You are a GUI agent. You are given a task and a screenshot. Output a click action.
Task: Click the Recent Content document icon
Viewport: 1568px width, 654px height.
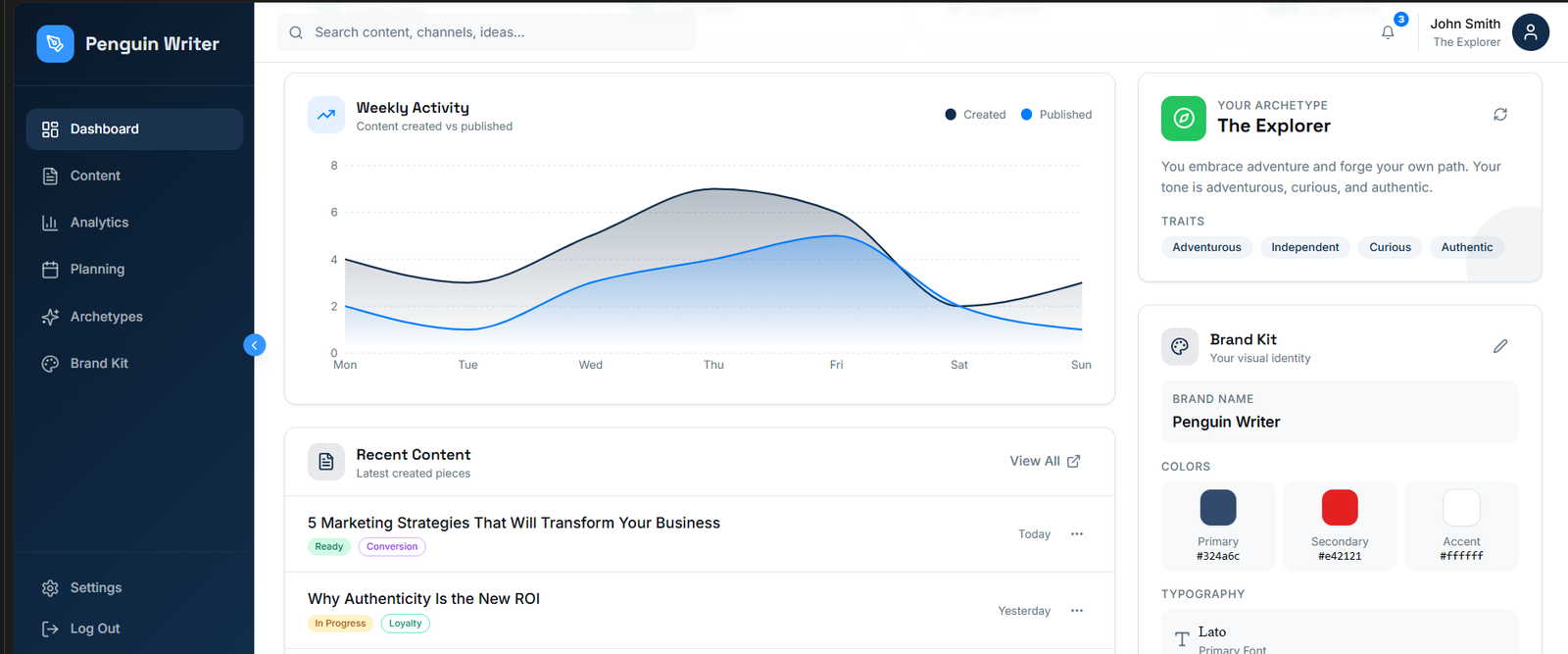tap(326, 462)
